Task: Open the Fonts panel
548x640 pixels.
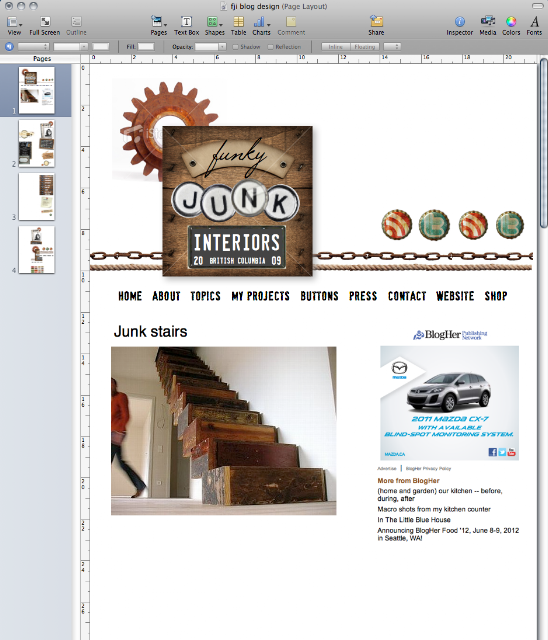Action: 534,25
